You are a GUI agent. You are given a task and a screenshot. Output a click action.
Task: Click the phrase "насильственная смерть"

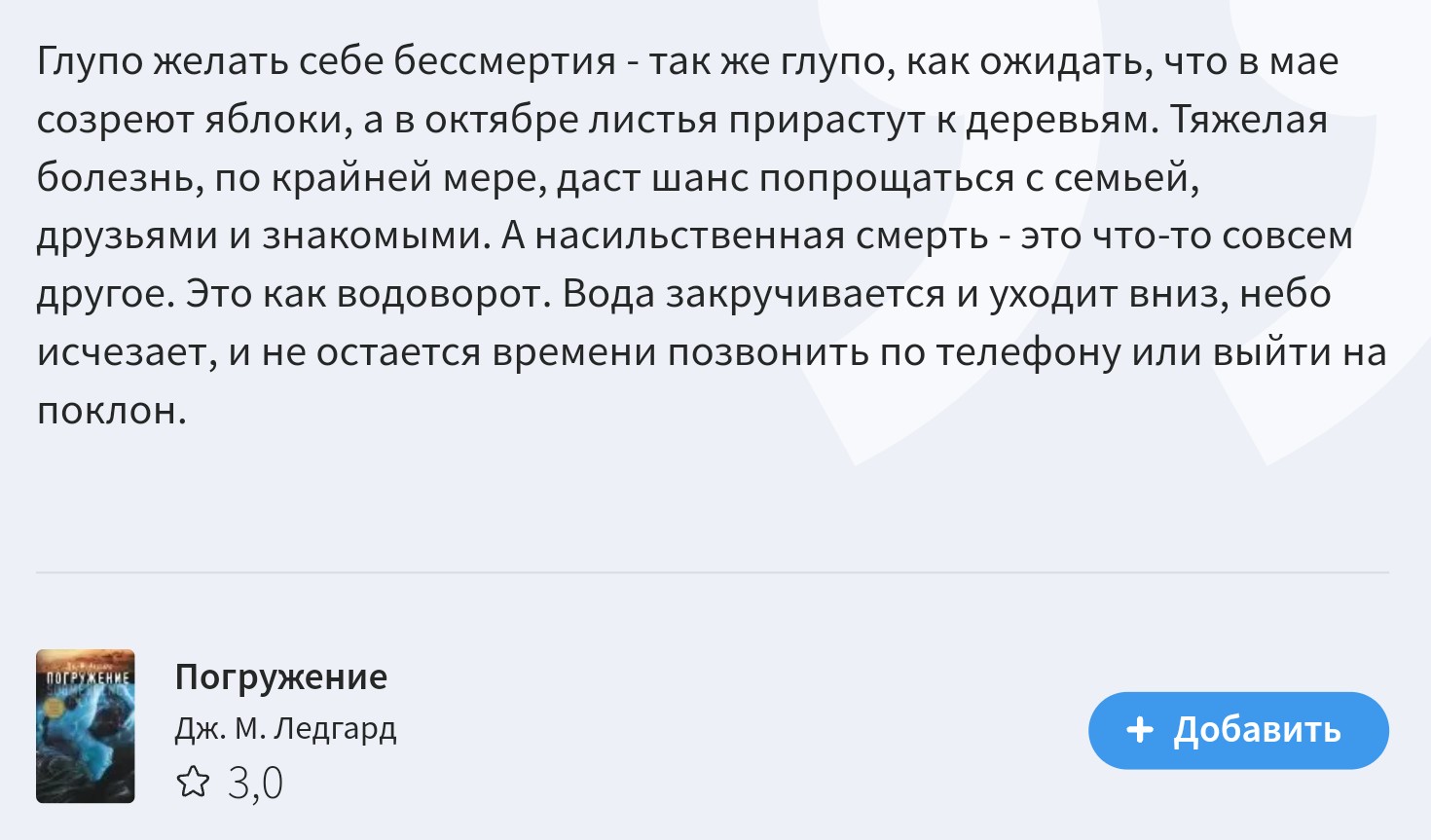[x=761, y=237]
